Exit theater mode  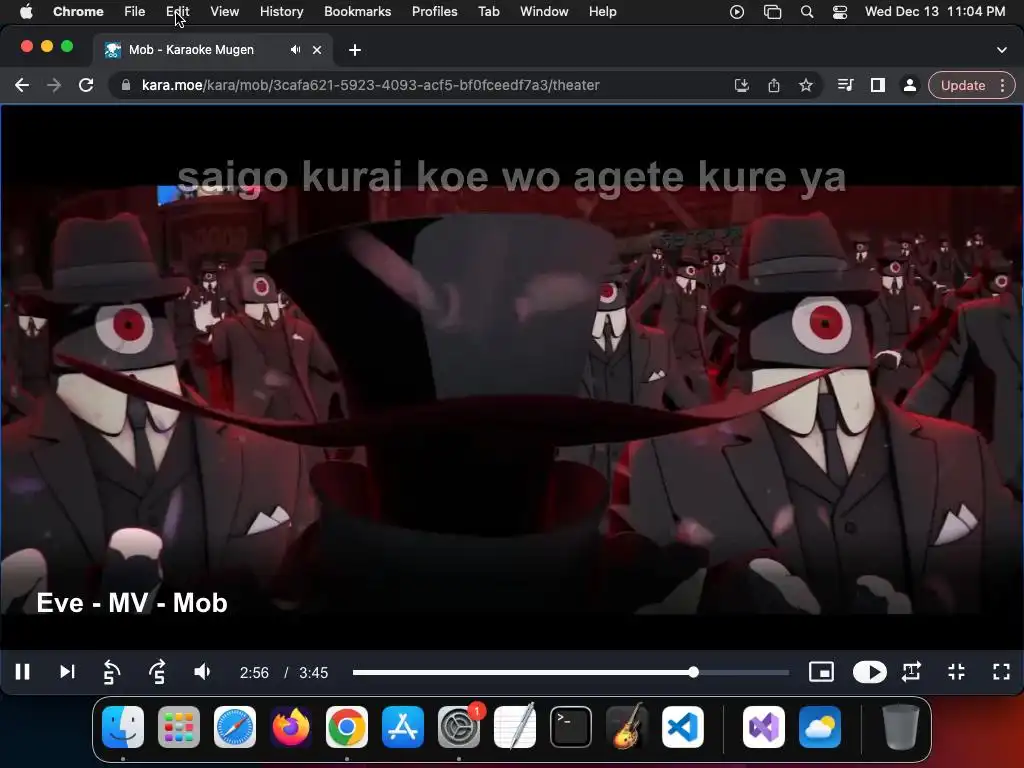pyautogui.click(x=956, y=672)
